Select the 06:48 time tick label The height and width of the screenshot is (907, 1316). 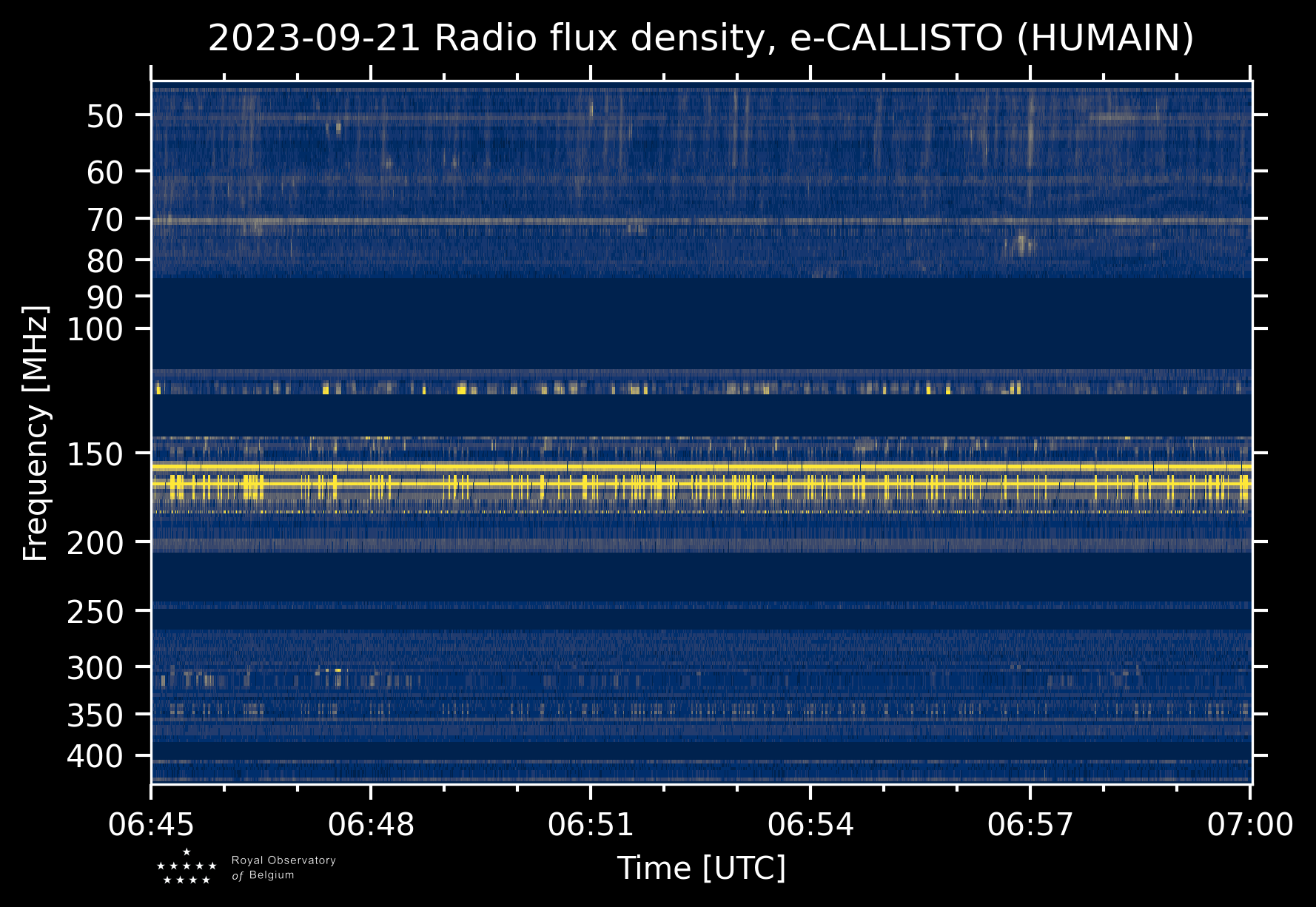371,824
